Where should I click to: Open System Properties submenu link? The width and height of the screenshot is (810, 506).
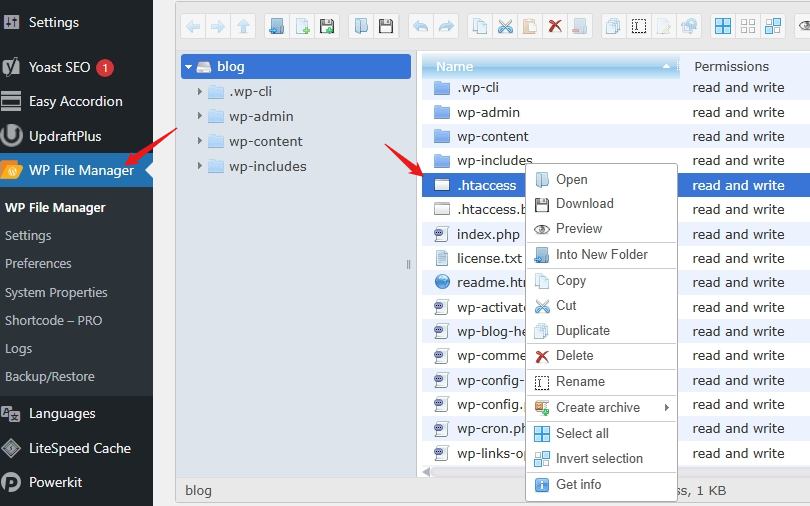[x=56, y=292]
